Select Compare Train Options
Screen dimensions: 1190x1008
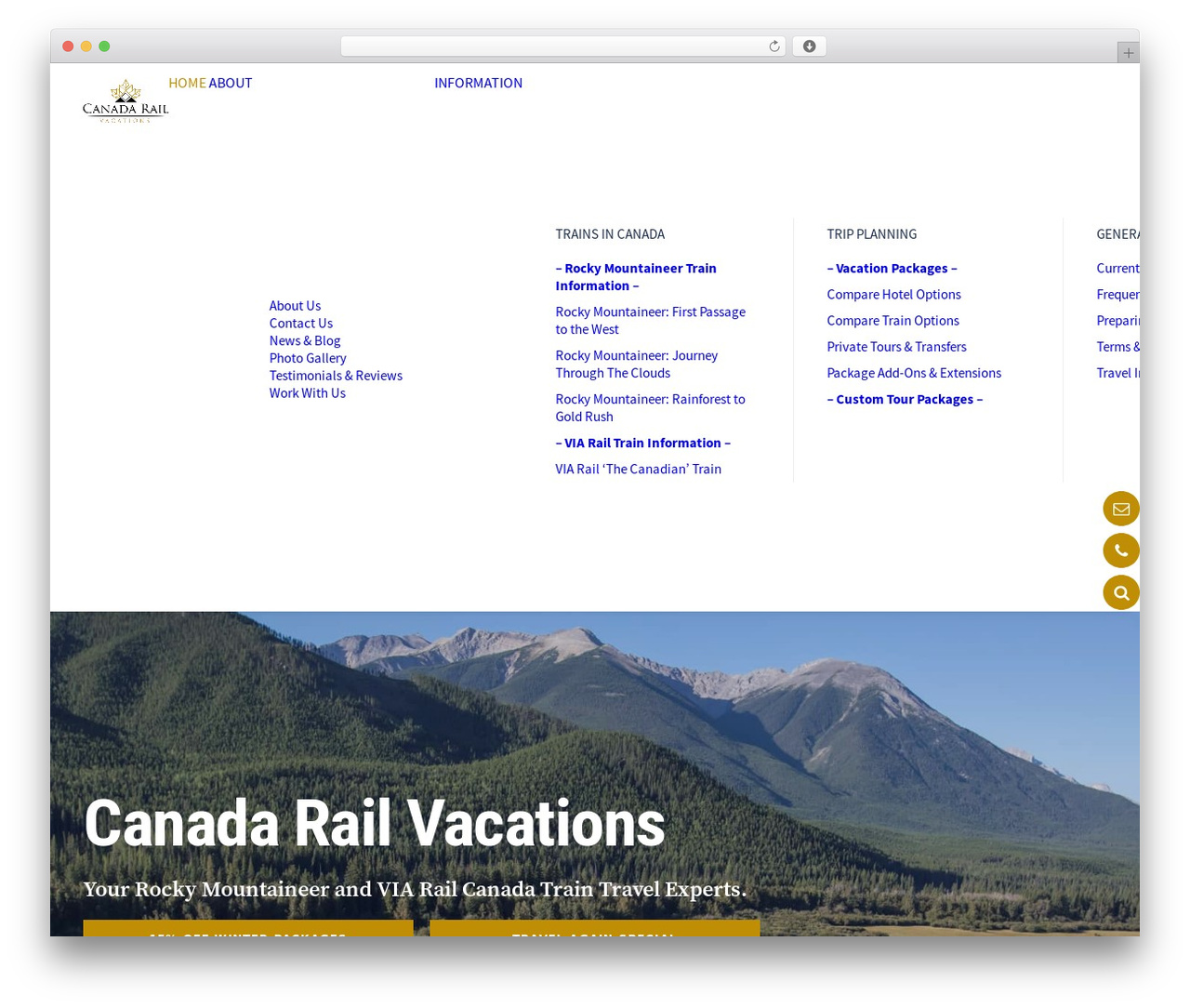coord(892,321)
